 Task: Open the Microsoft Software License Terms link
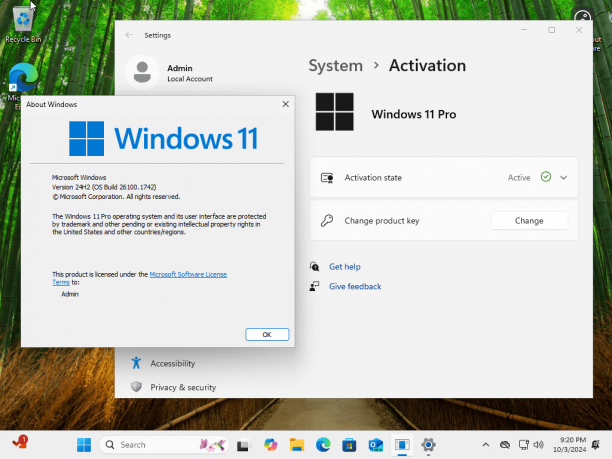click(x=188, y=274)
